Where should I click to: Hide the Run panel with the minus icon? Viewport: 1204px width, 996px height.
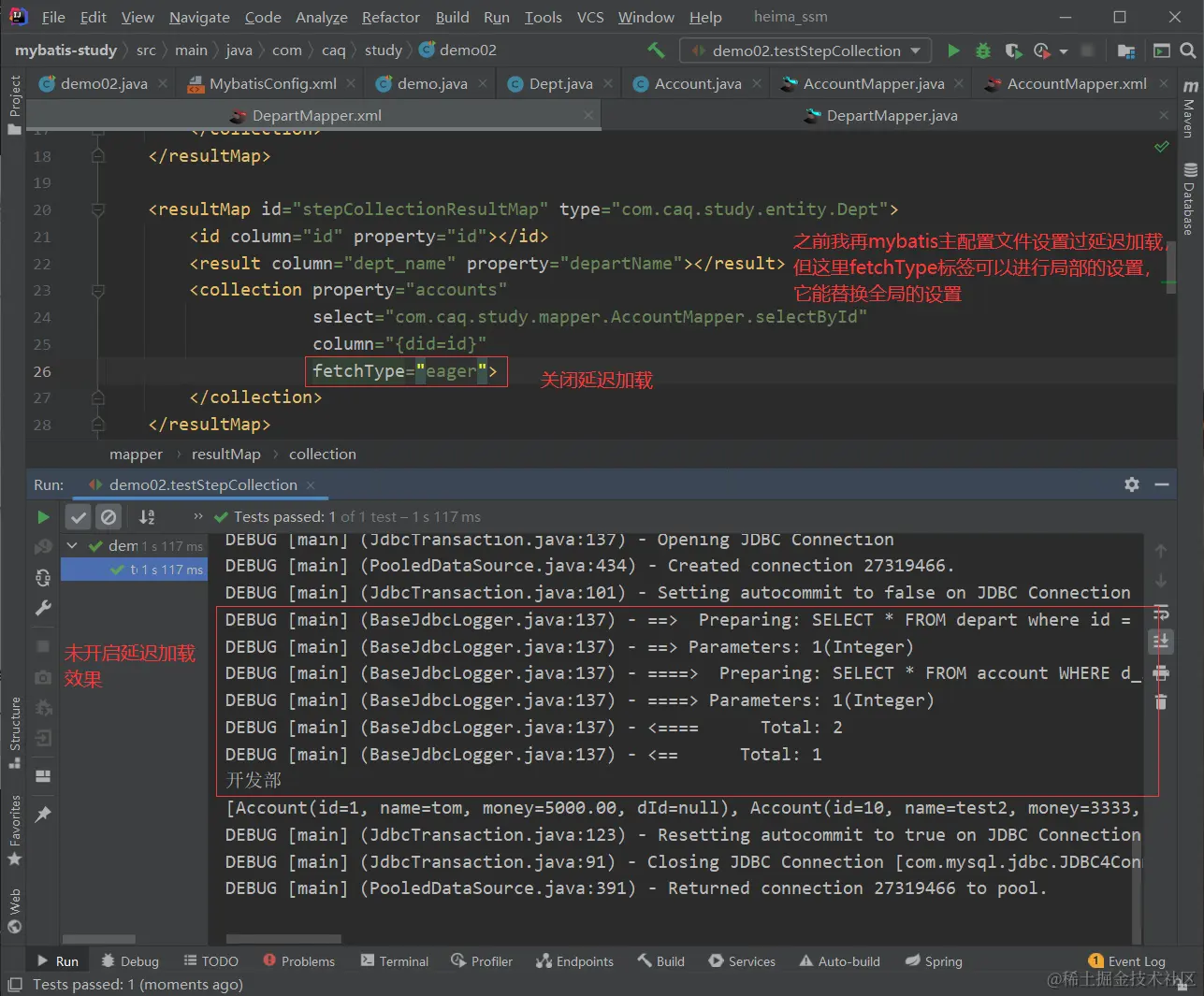point(1162,484)
